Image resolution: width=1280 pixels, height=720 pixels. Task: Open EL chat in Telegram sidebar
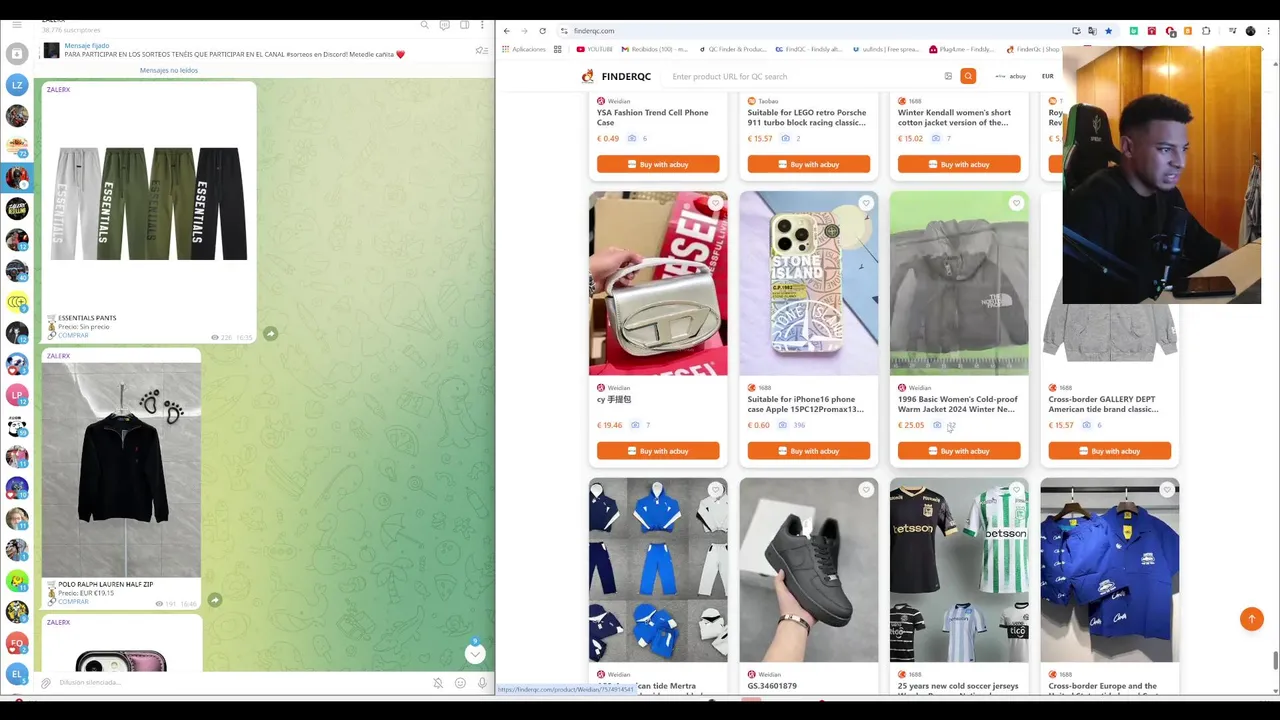pos(17,674)
